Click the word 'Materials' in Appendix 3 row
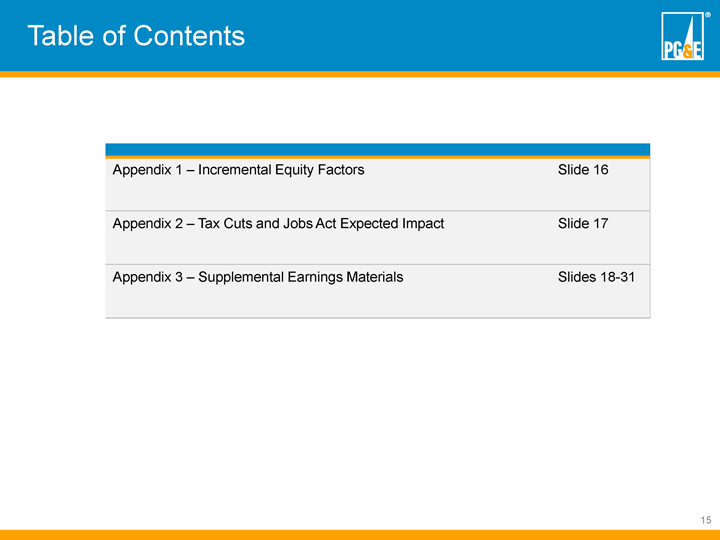 pos(371,276)
